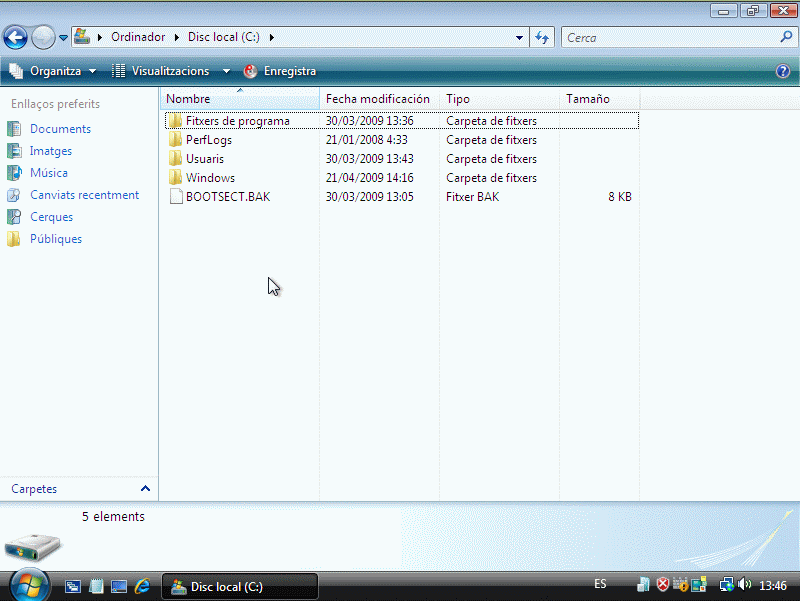The image size is (800, 601).
Task: Sort by Tamaño column header
Action: [x=588, y=99]
